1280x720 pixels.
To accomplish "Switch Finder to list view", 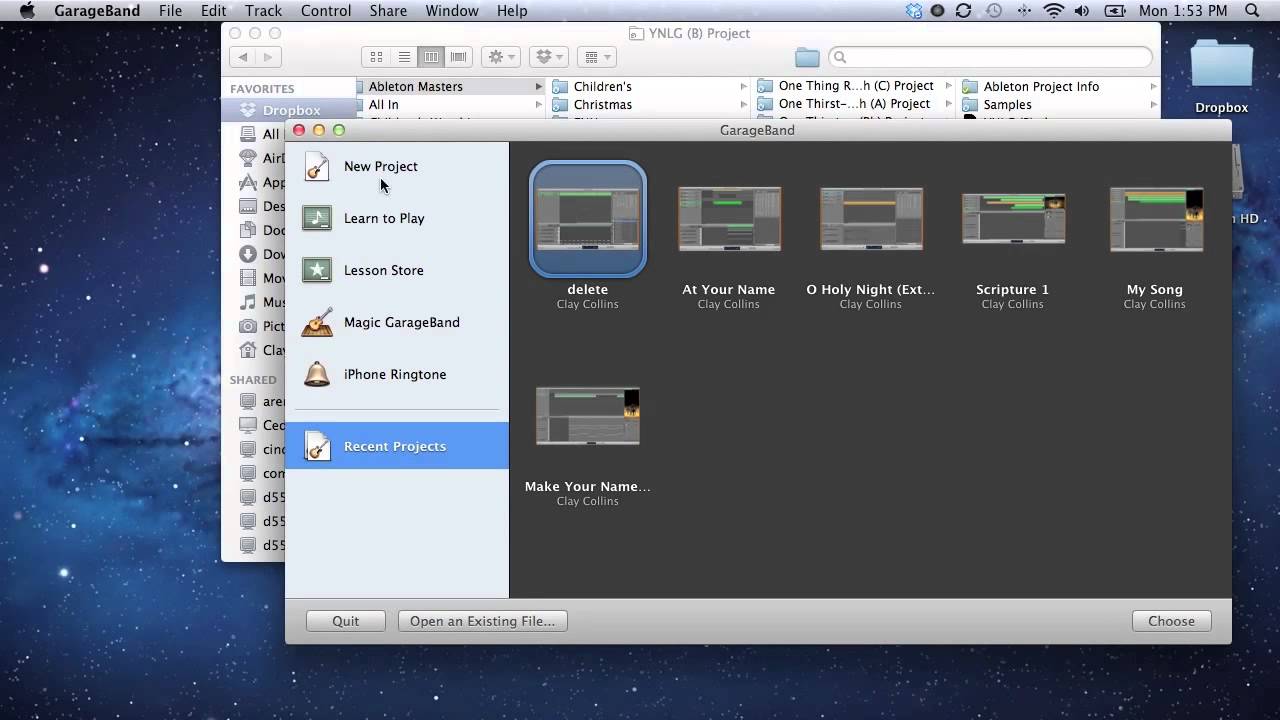I will coord(404,57).
